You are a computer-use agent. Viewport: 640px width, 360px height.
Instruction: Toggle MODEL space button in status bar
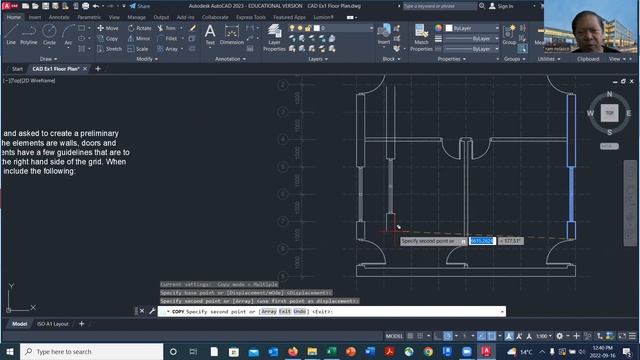[394, 336]
